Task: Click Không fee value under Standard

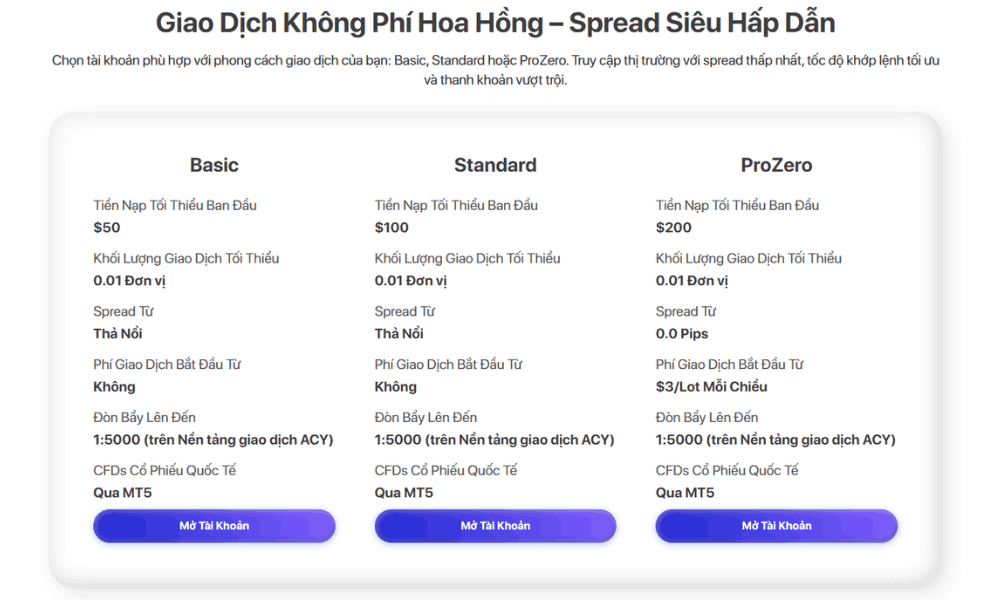Action: (395, 387)
